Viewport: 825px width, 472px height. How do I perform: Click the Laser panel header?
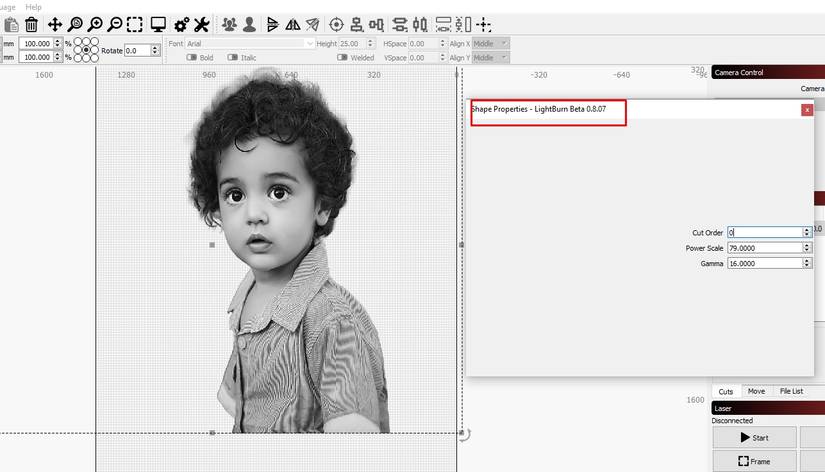768,408
